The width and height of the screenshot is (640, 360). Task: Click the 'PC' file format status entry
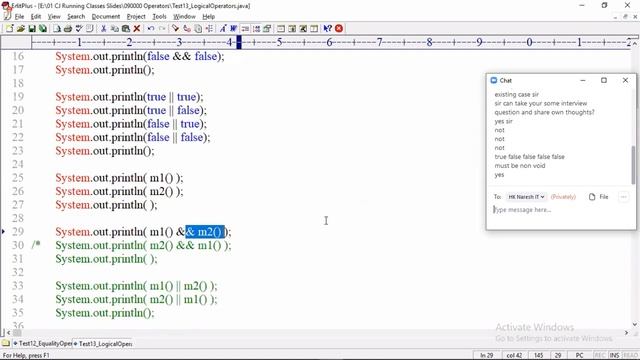click(x=579, y=356)
